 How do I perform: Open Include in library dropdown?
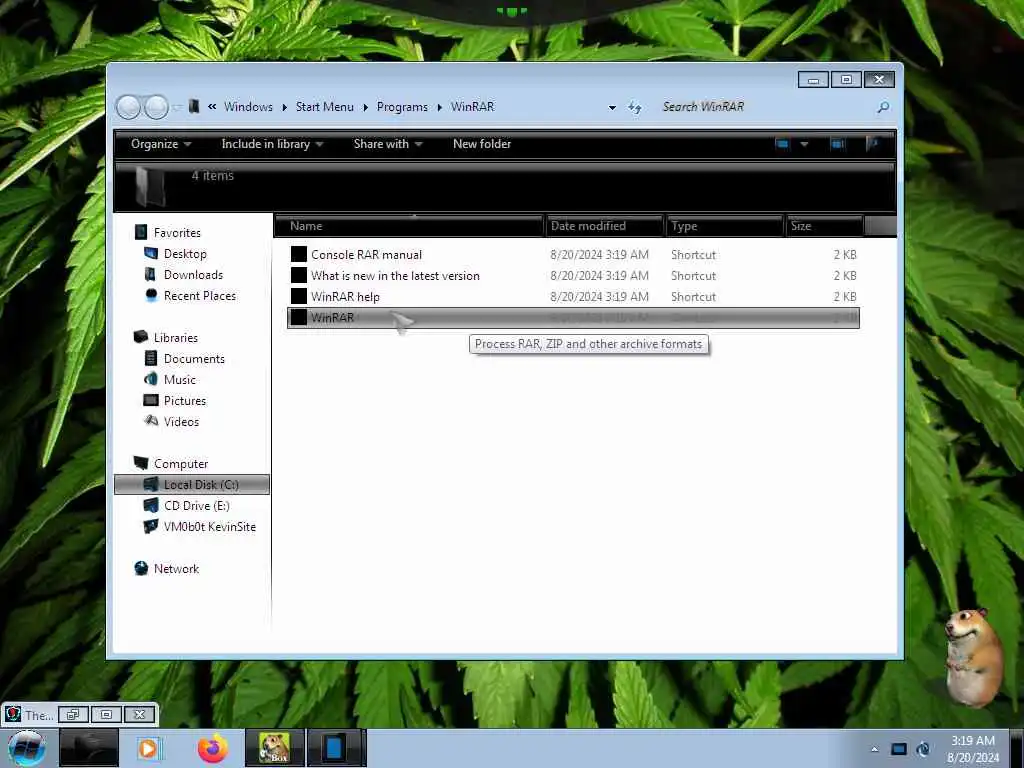point(272,144)
